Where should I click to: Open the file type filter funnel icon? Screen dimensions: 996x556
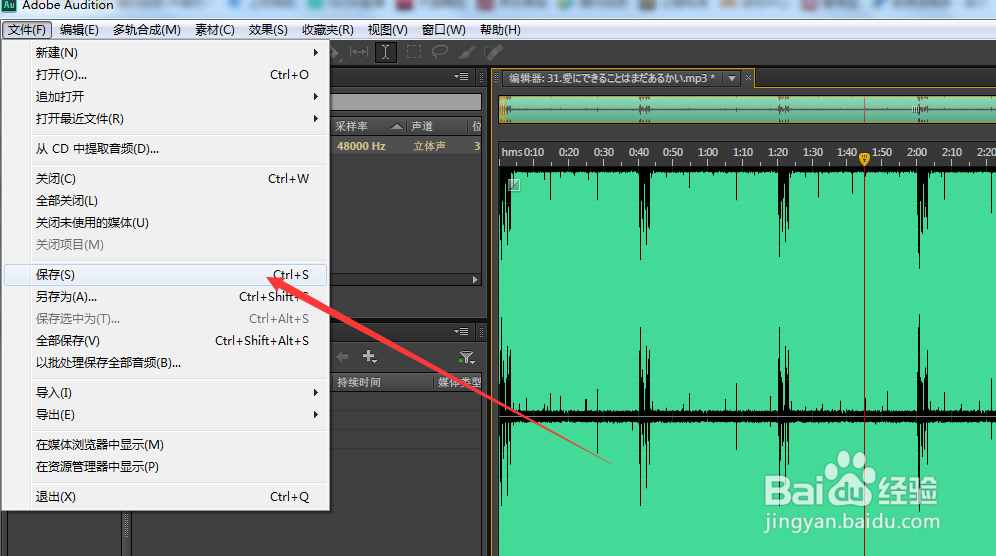(x=467, y=358)
